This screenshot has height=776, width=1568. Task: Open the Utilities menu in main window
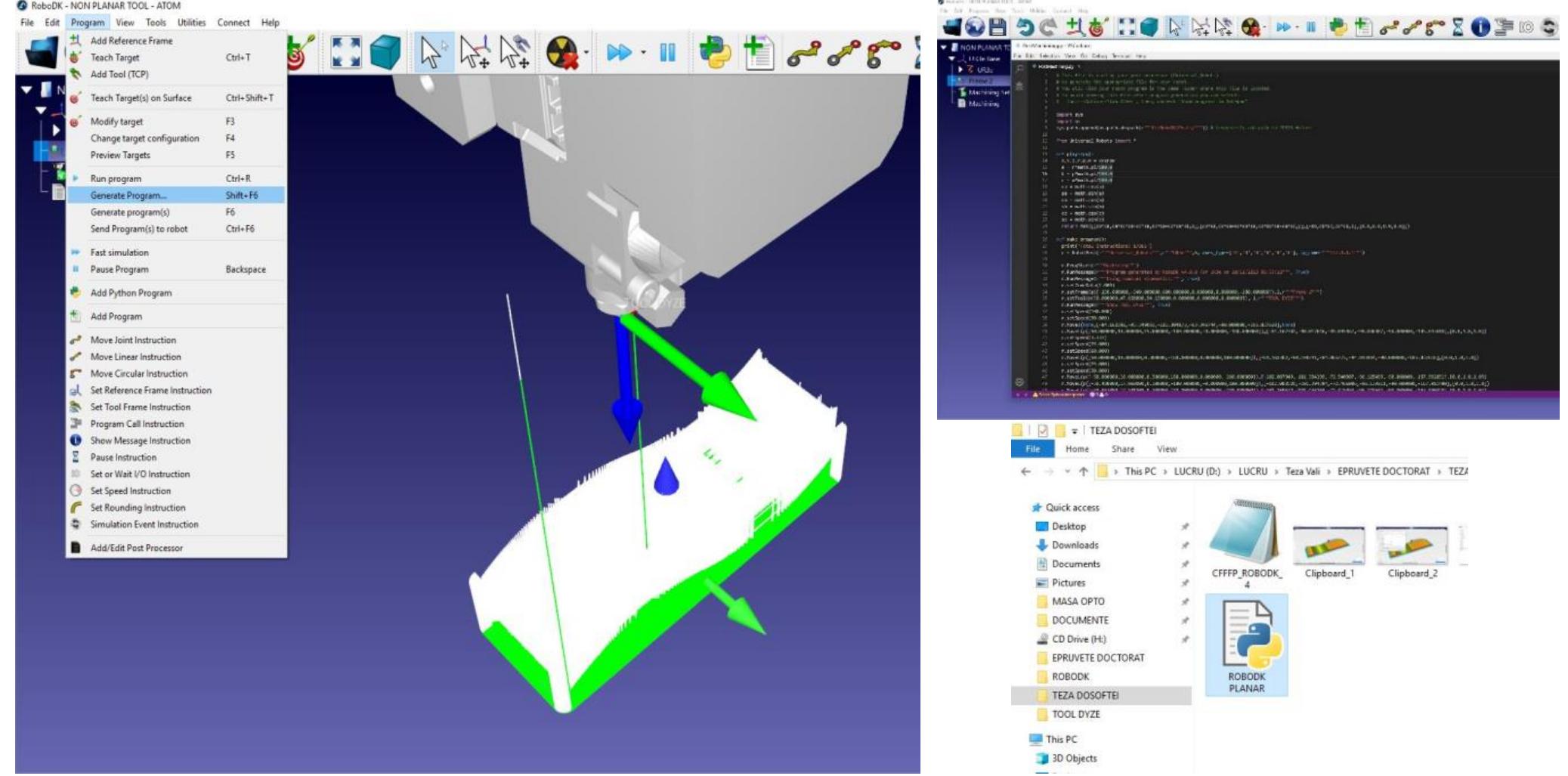191,23
